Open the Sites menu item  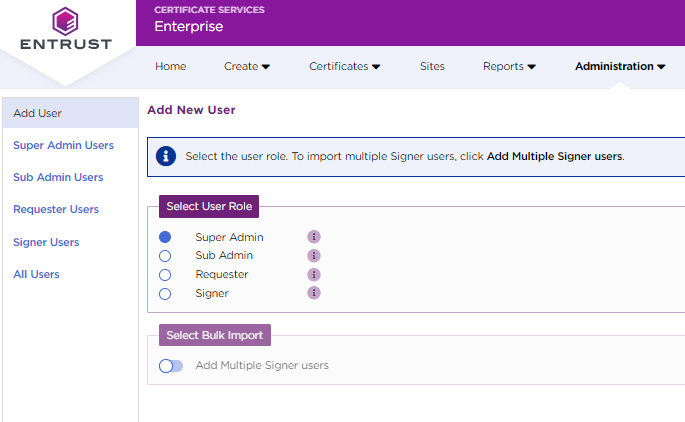click(x=432, y=67)
